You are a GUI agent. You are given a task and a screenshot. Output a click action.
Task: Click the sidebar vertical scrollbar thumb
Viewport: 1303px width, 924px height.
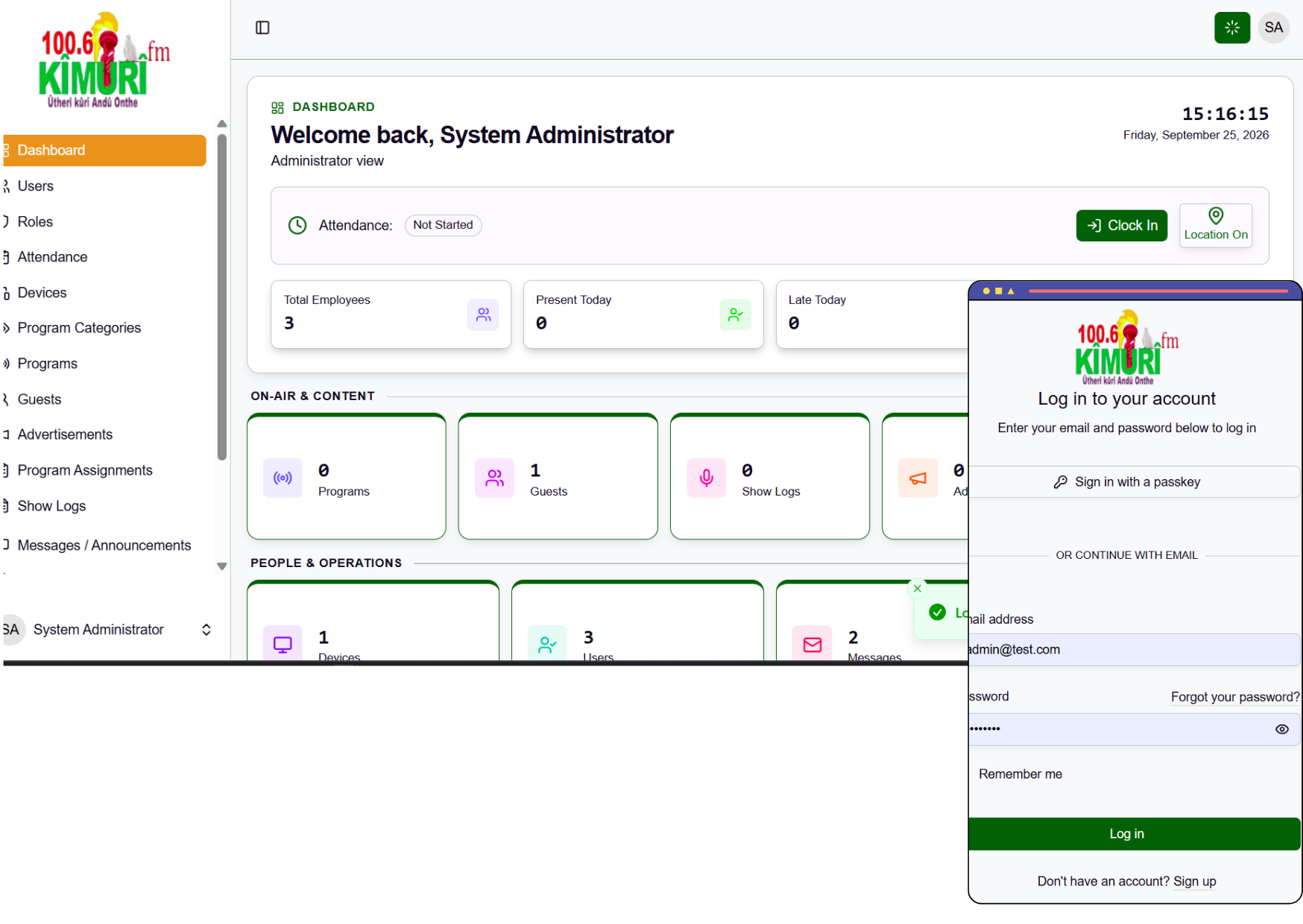tap(221, 297)
